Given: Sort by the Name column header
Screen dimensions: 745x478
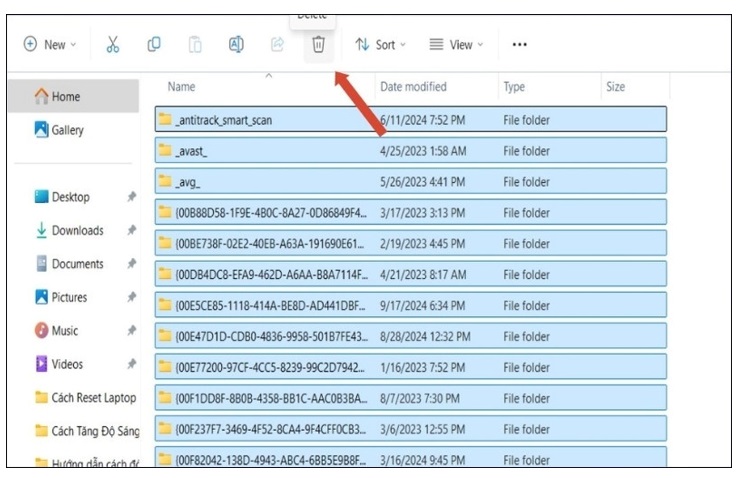Looking at the screenshot, I should [x=182, y=87].
